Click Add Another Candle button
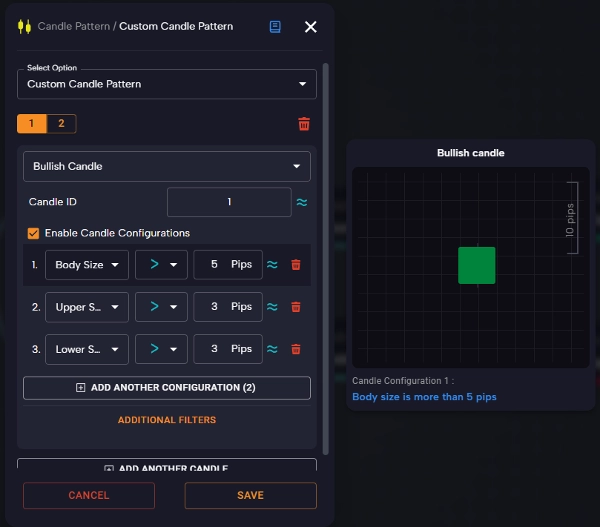This screenshot has width=600, height=527. (167, 465)
